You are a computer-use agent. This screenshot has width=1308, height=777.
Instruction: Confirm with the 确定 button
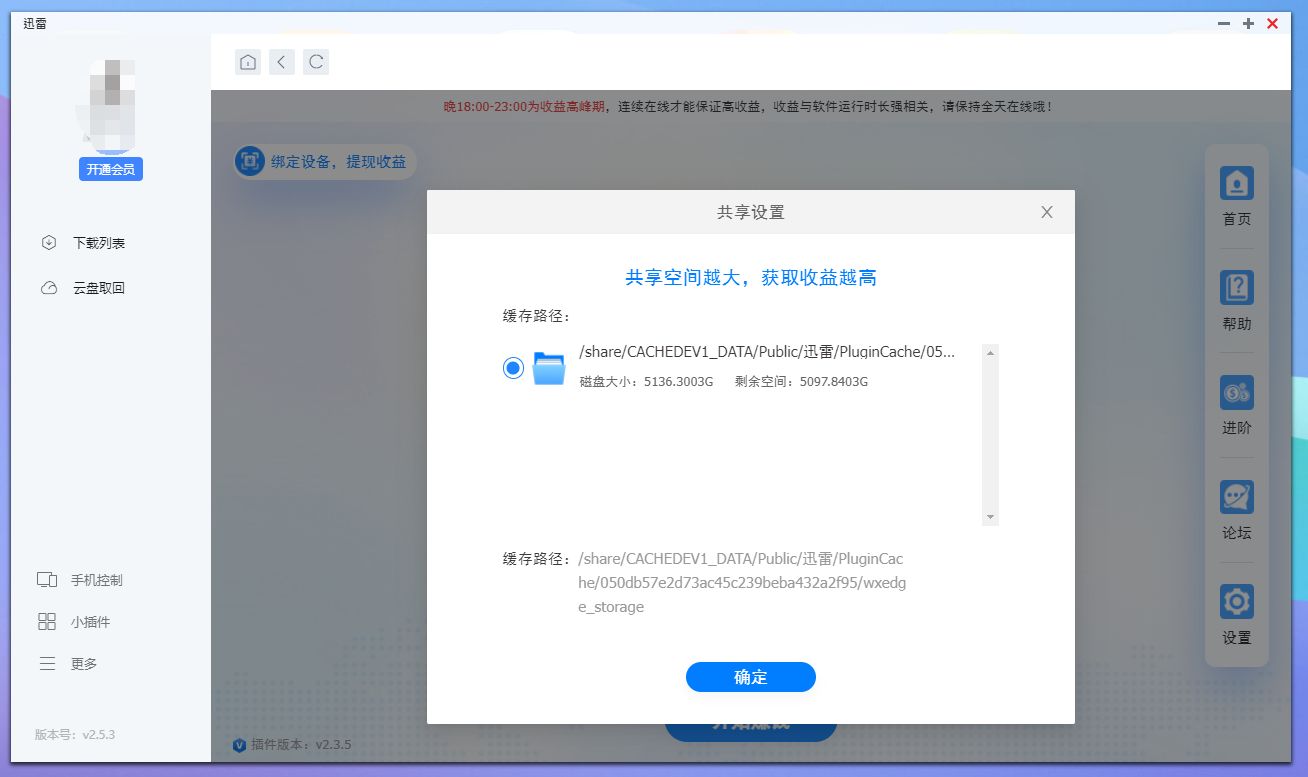(x=751, y=677)
